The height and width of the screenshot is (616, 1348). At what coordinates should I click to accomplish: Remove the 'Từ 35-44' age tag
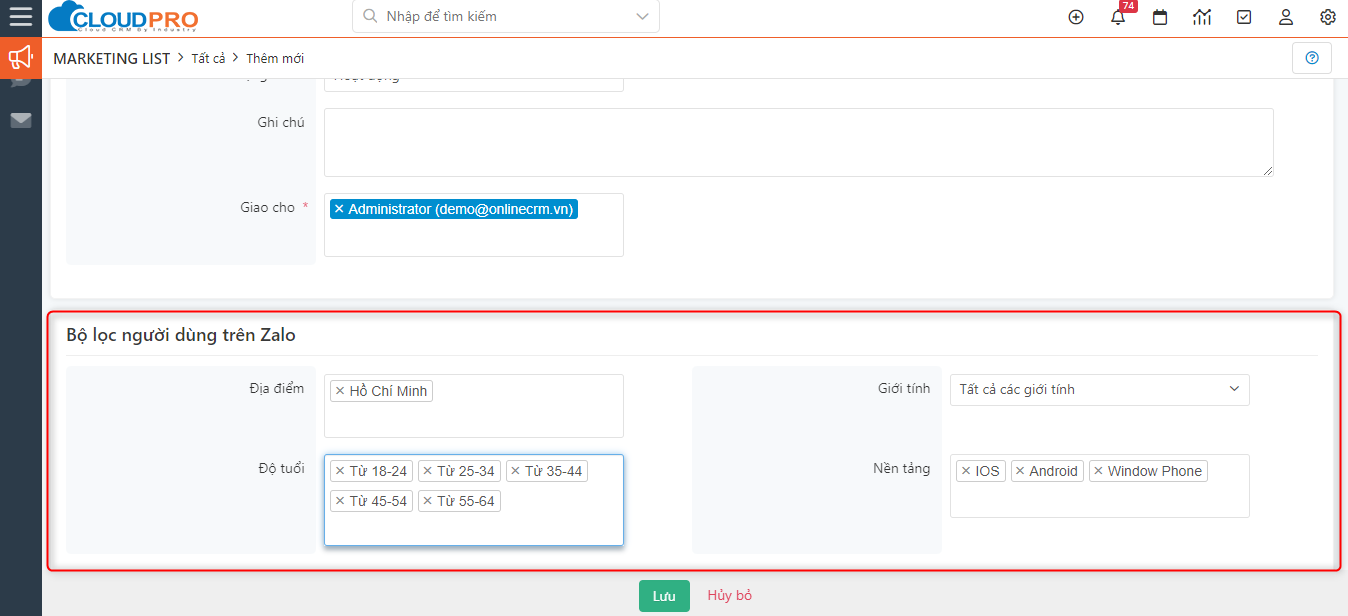[x=515, y=471]
